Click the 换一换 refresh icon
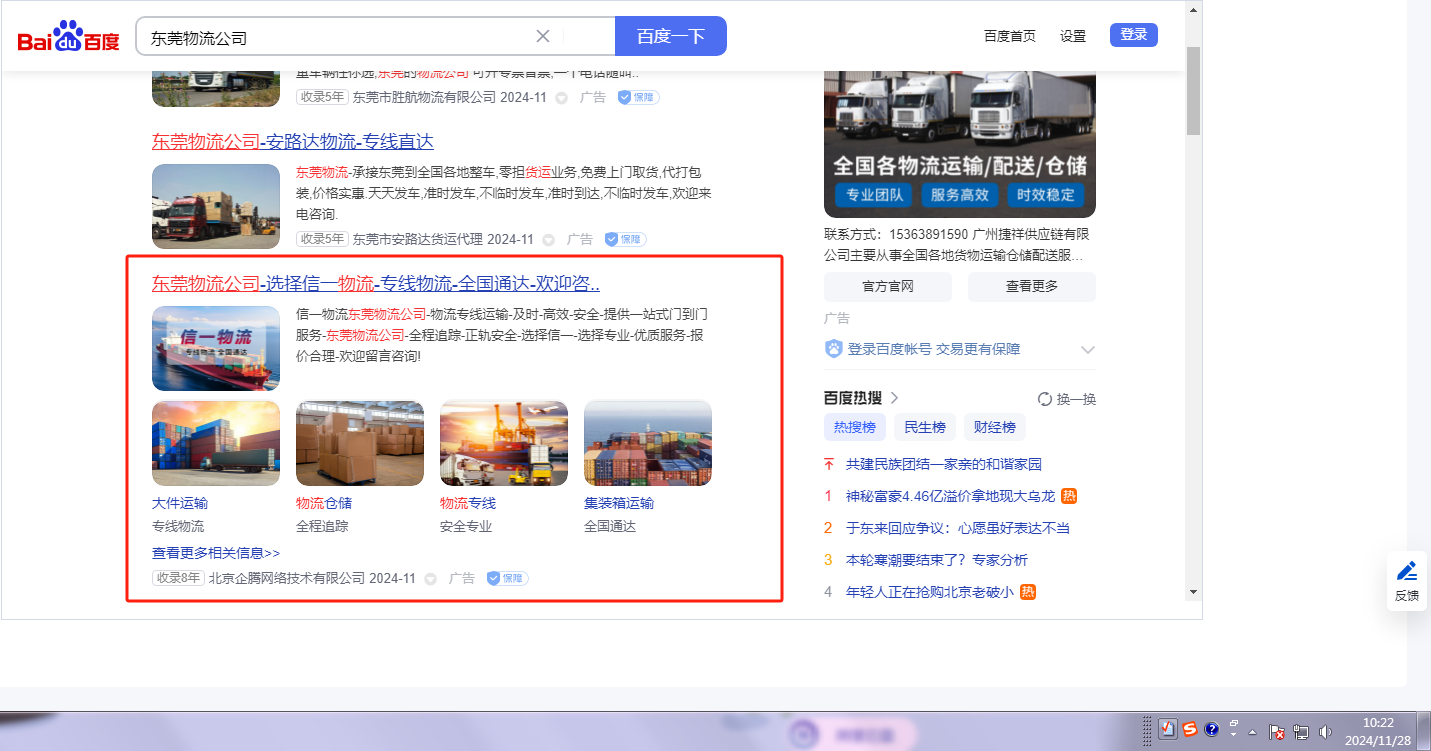Screen dimensions: 1431x751 [x=1045, y=399]
